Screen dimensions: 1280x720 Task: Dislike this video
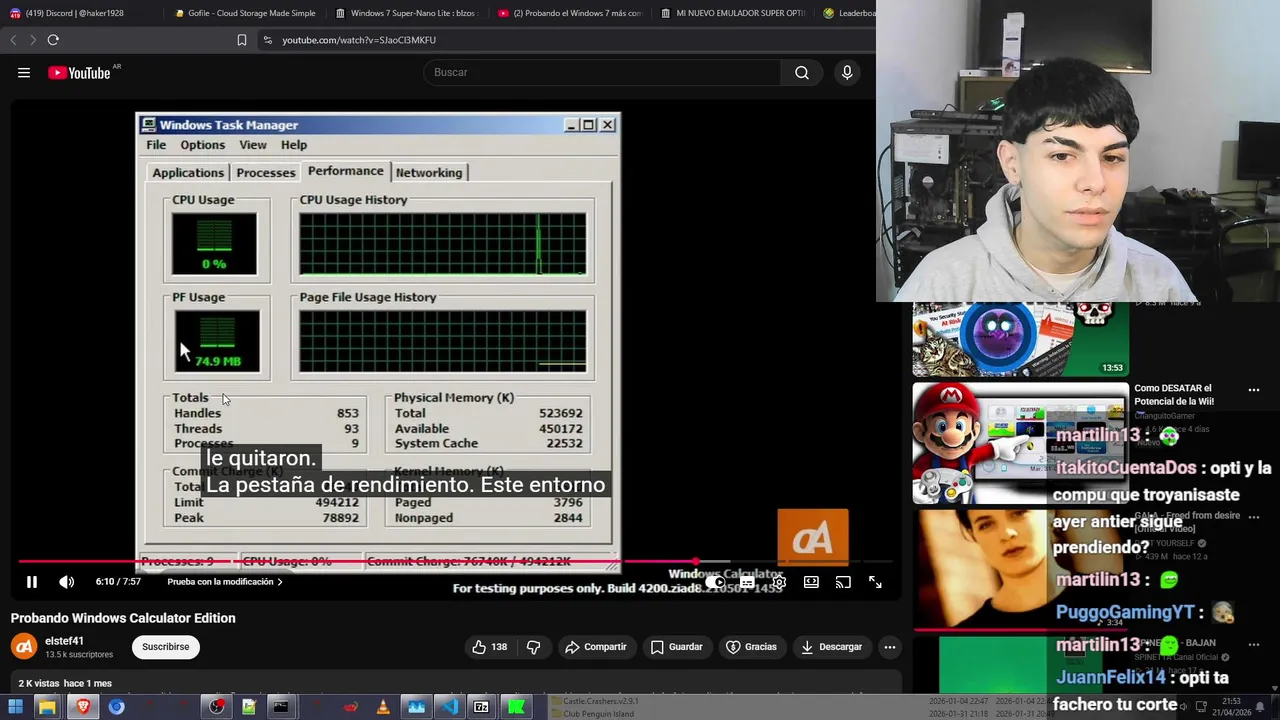[x=534, y=647]
